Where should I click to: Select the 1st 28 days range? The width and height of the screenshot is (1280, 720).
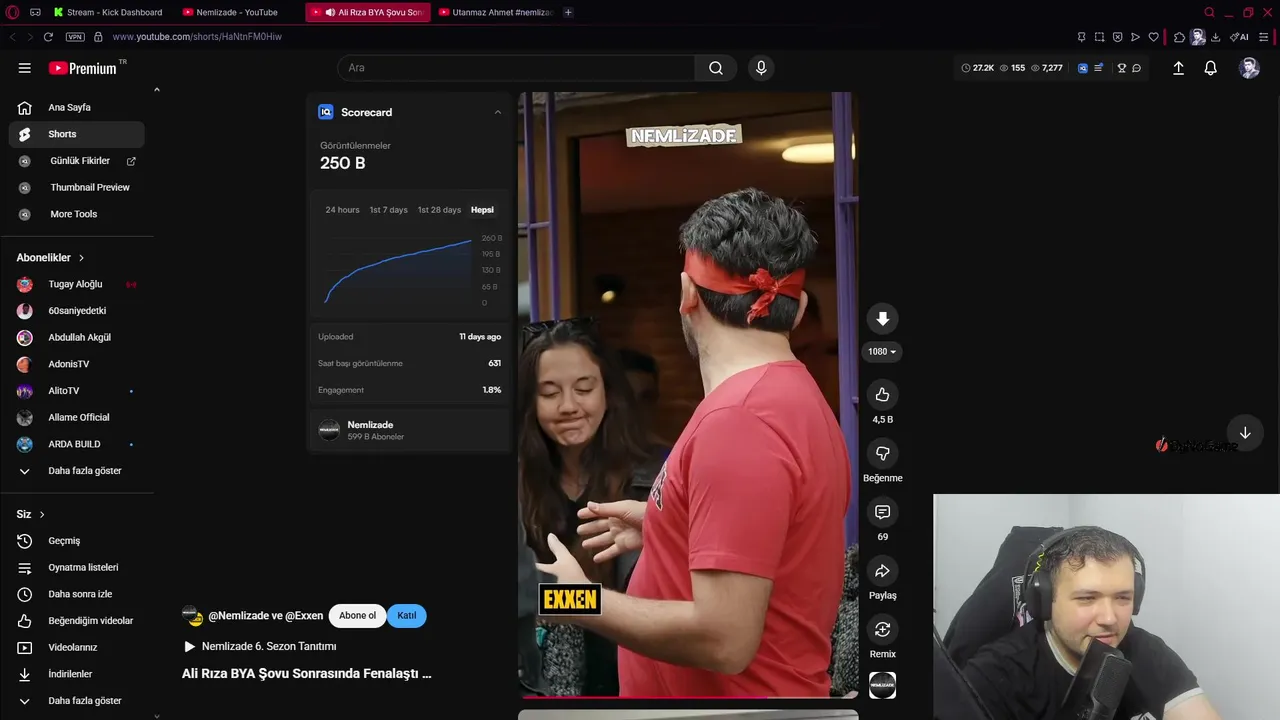[439, 210]
